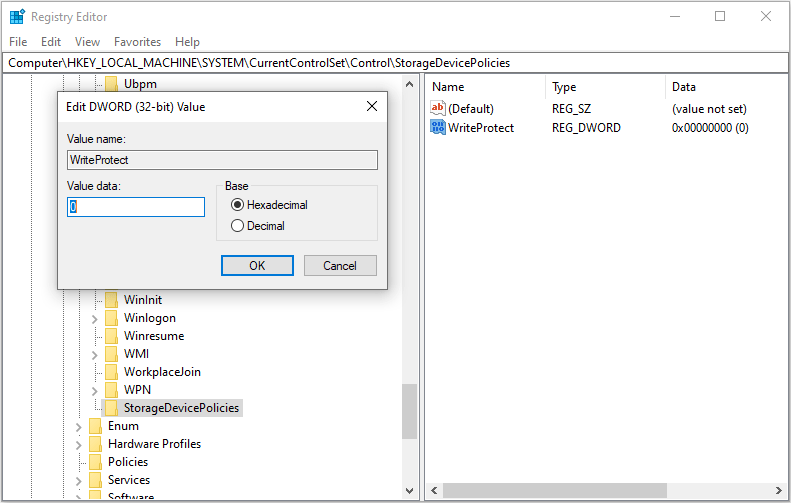This screenshot has width=791, height=503.
Task: Confirm the DWORD edit with OK
Action: (257, 265)
